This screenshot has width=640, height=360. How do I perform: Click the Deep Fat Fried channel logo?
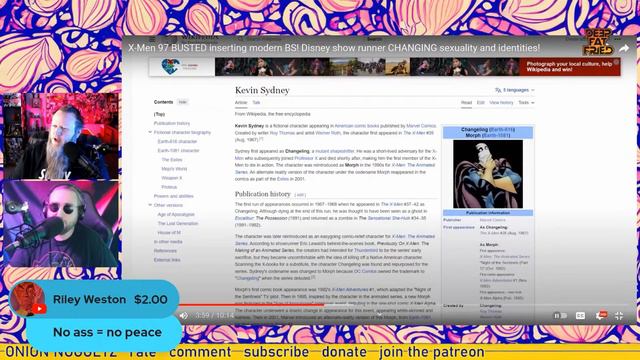click(598, 42)
